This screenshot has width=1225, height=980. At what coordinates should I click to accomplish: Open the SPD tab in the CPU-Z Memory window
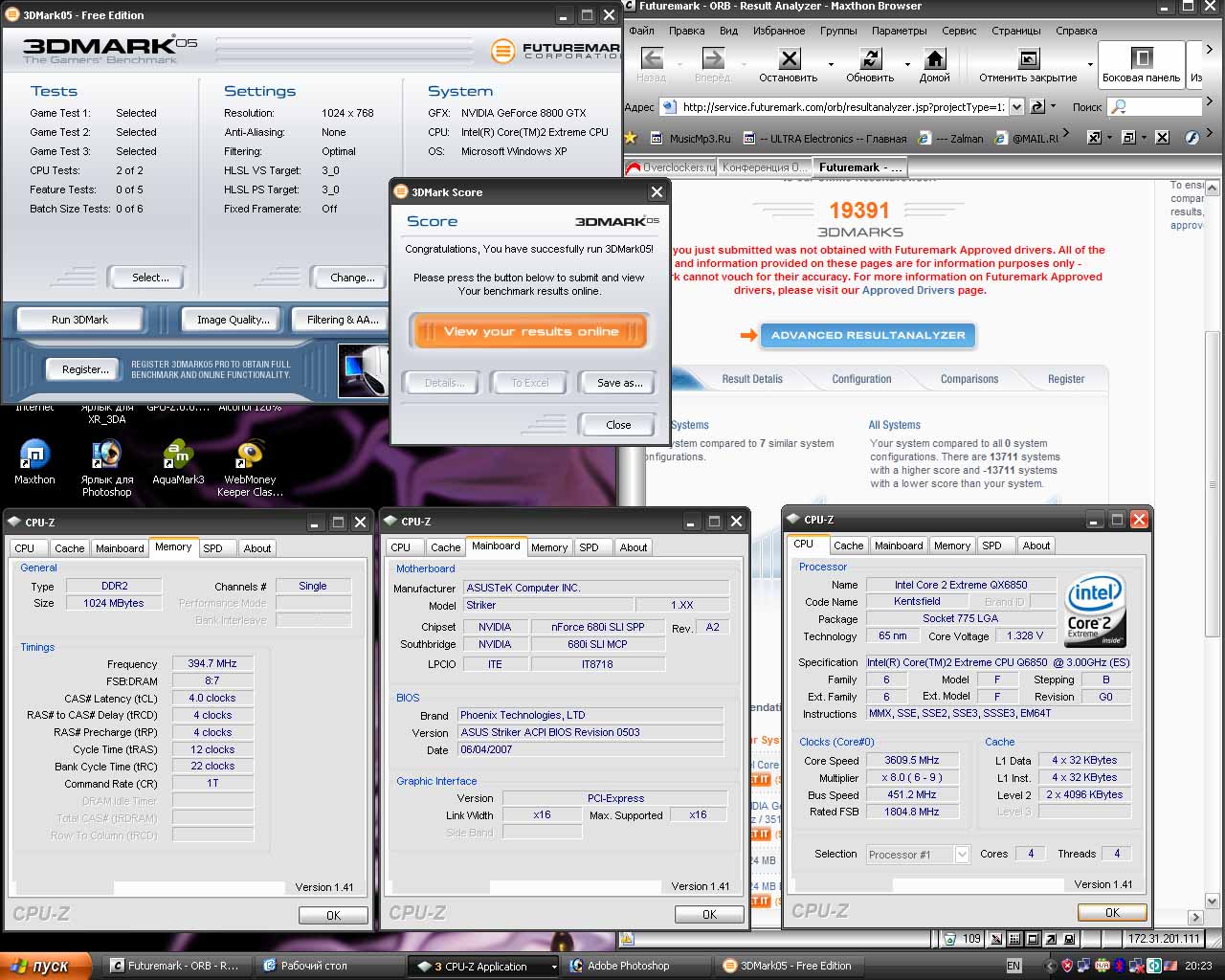[x=212, y=548]
